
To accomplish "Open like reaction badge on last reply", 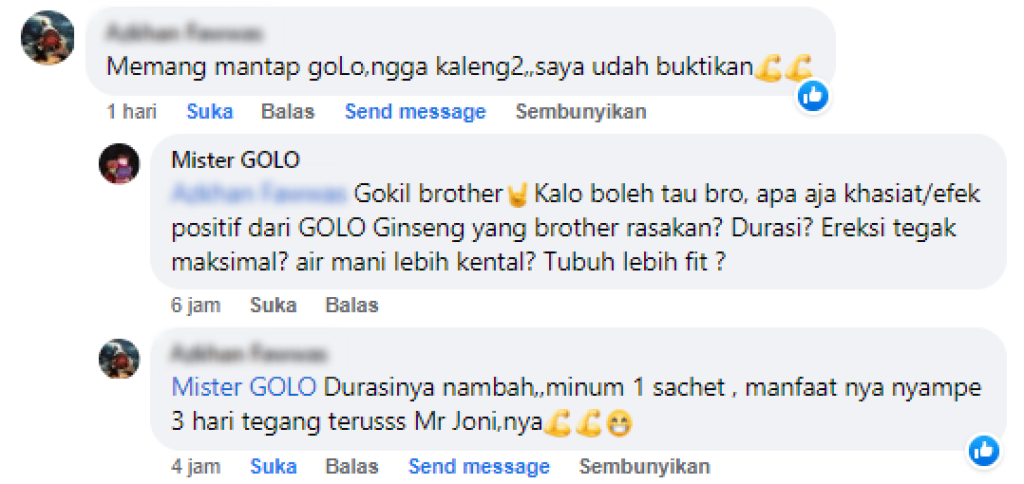I will [984, 451].
